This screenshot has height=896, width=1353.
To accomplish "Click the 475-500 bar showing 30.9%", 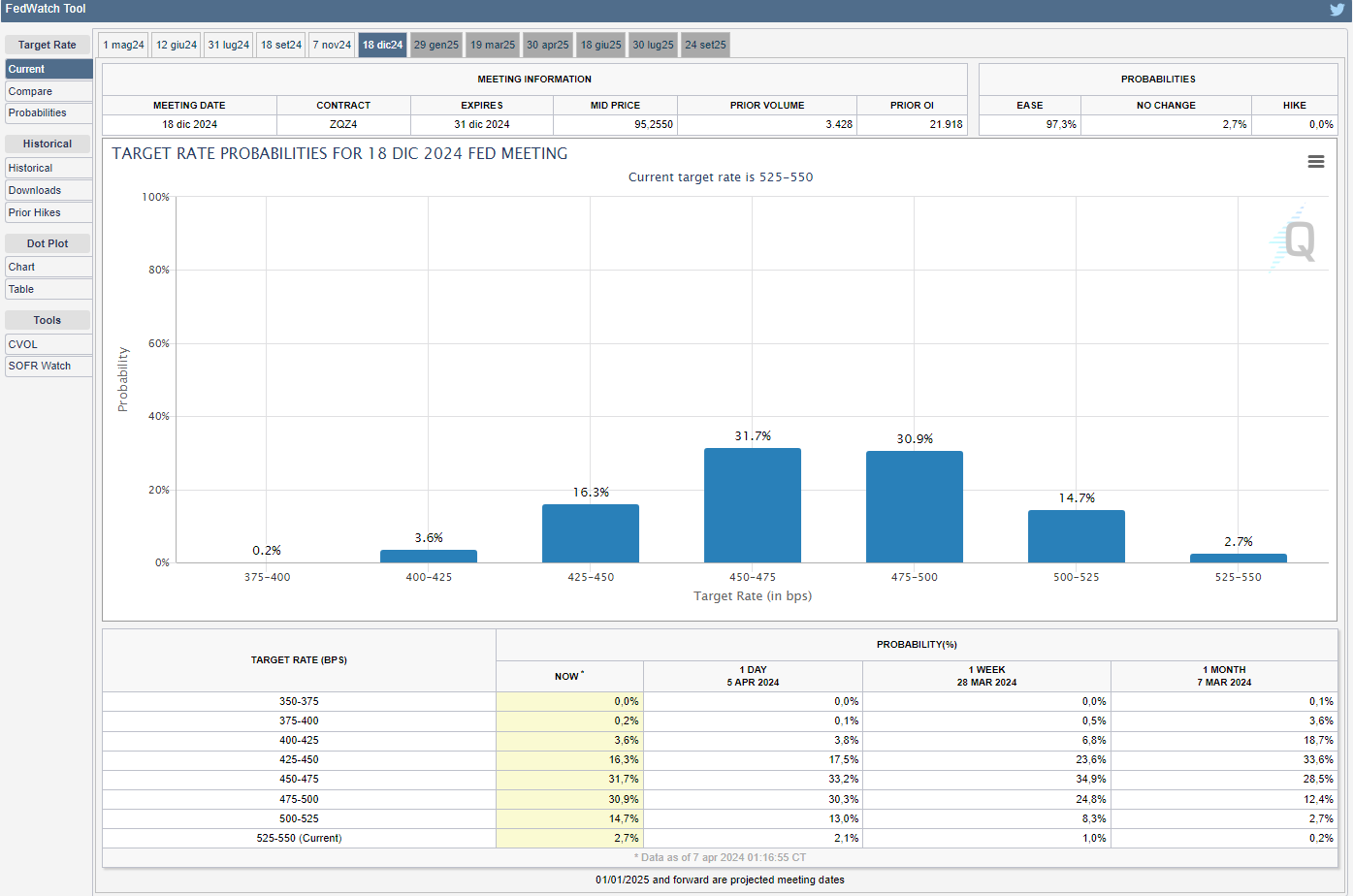I will point(914,506).
